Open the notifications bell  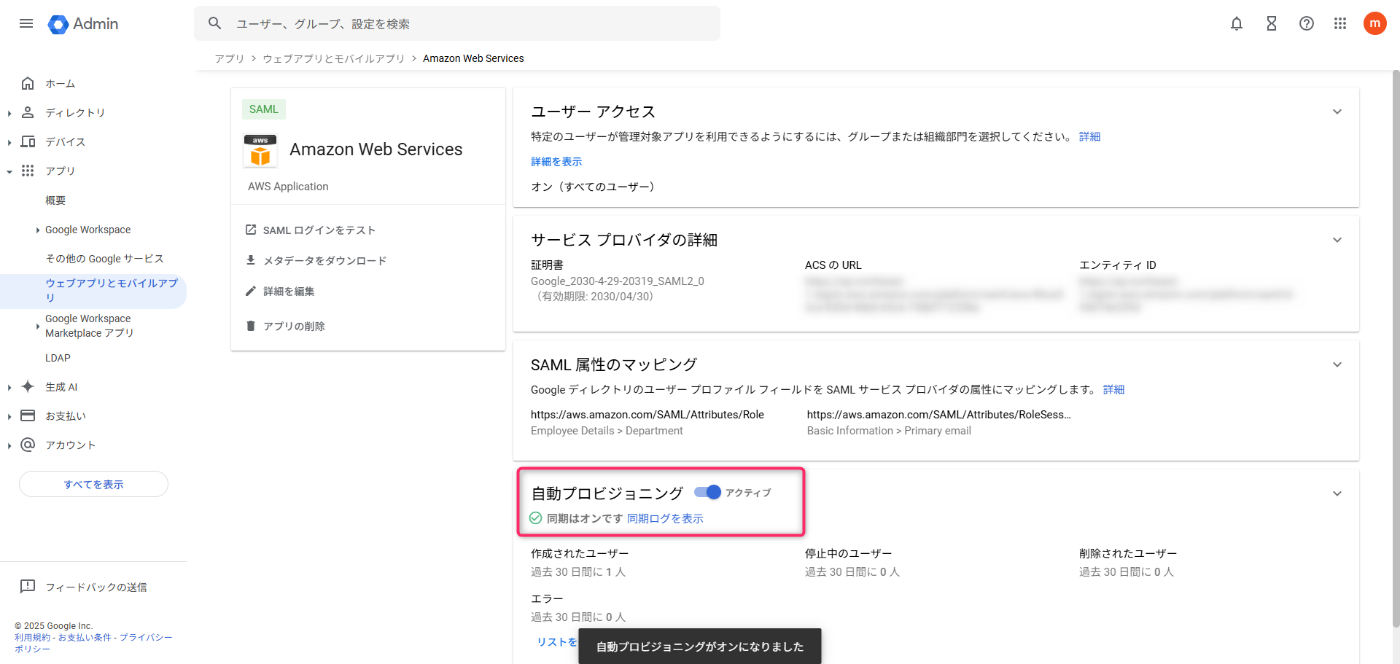tap(1237, 23)
